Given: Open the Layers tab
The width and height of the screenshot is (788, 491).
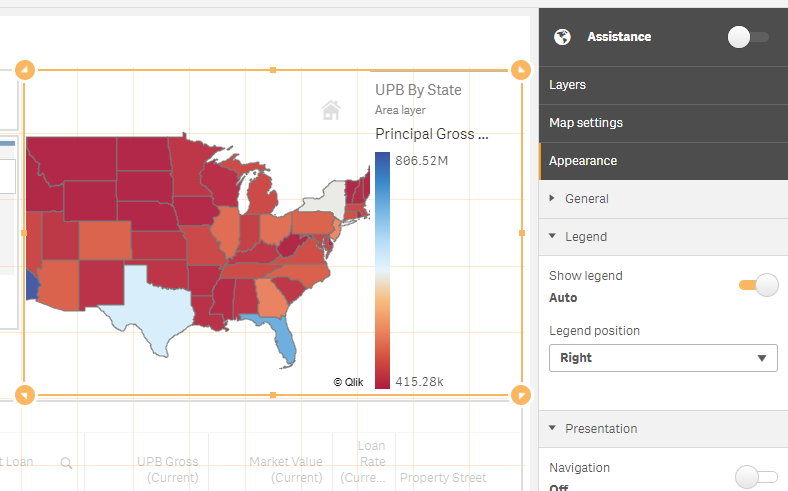Looking at the screenshot, I should (567, 85).
